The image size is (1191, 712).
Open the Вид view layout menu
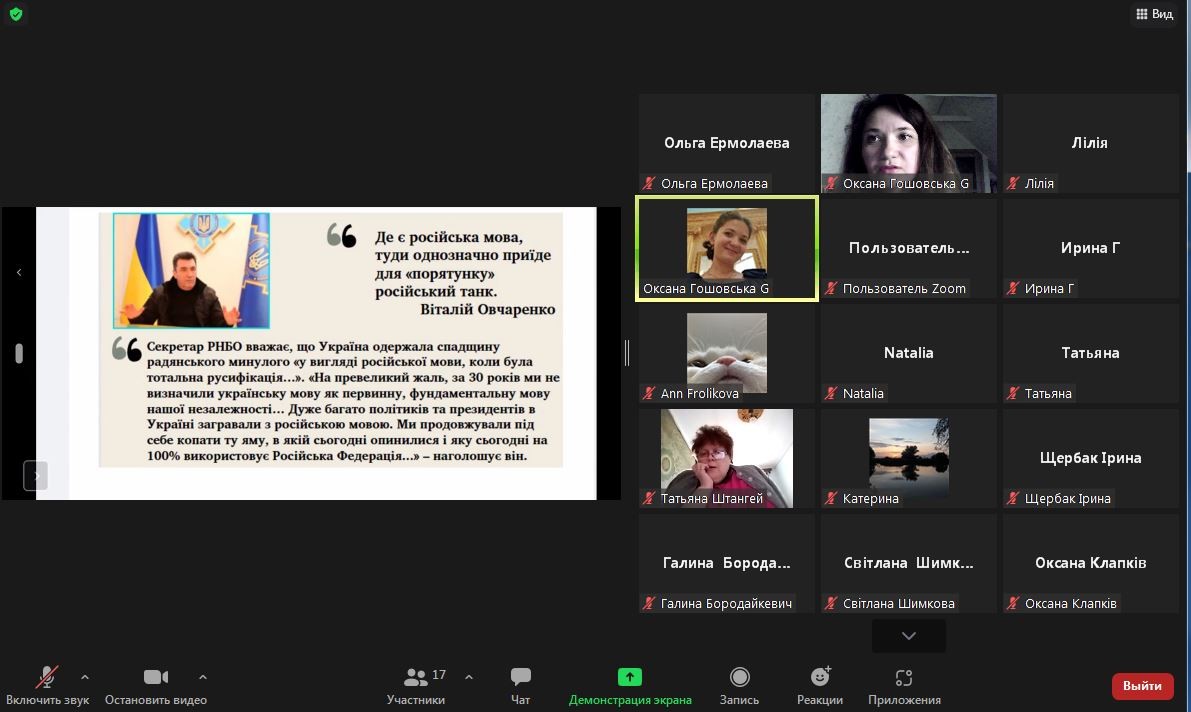1154,14
